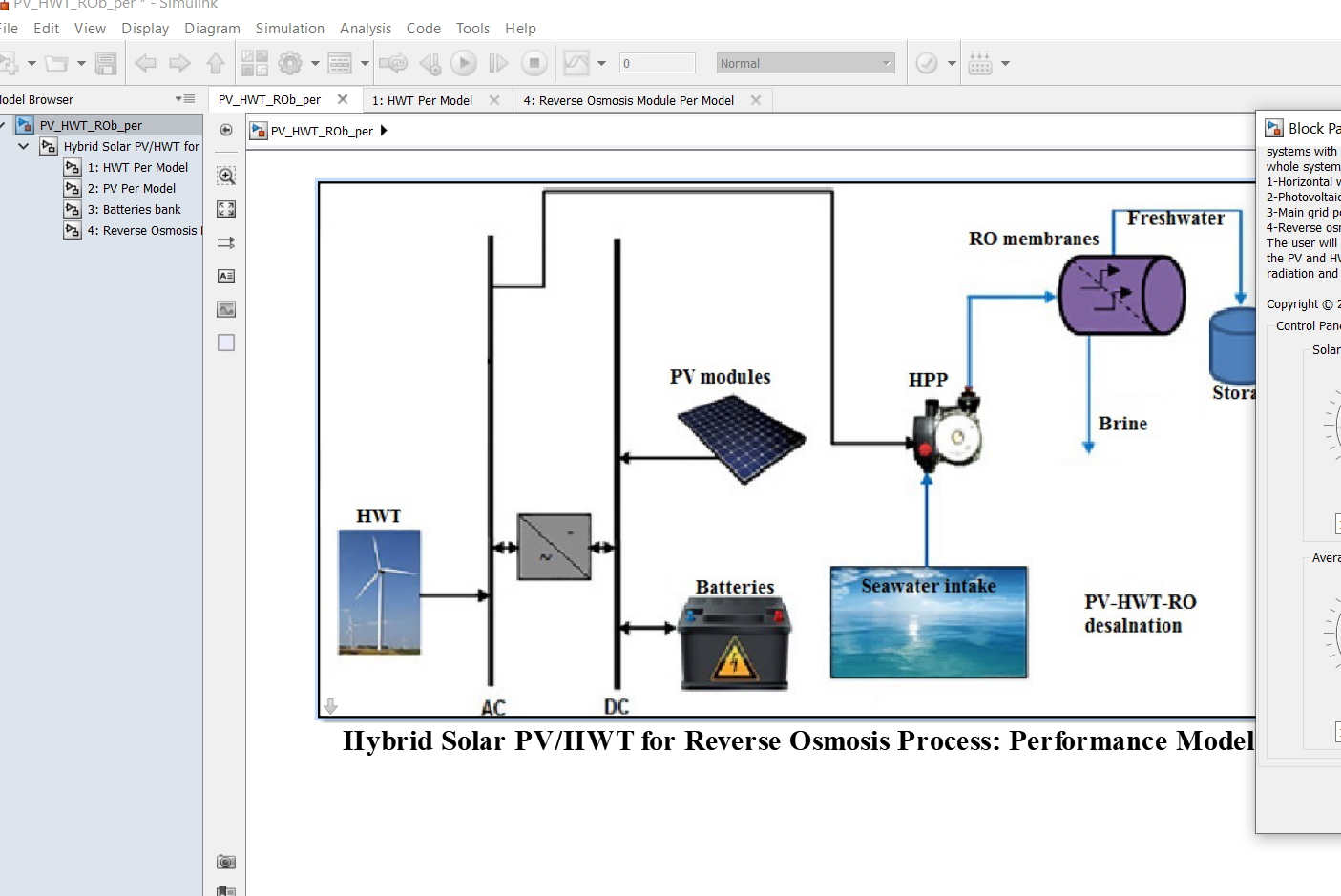
Task: Insert an image annotation from the palette
Action: coord(225,309)
